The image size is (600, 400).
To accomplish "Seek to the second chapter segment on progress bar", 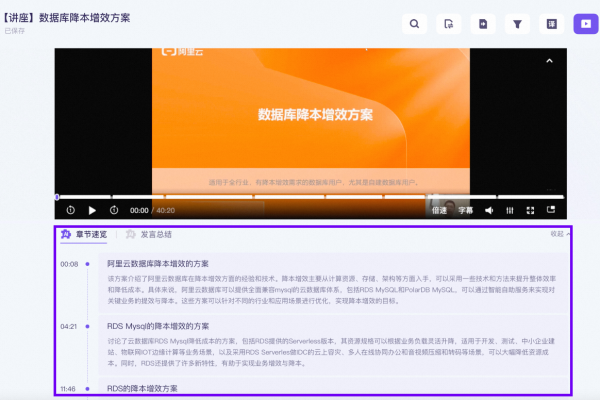I will coord(138,197).
